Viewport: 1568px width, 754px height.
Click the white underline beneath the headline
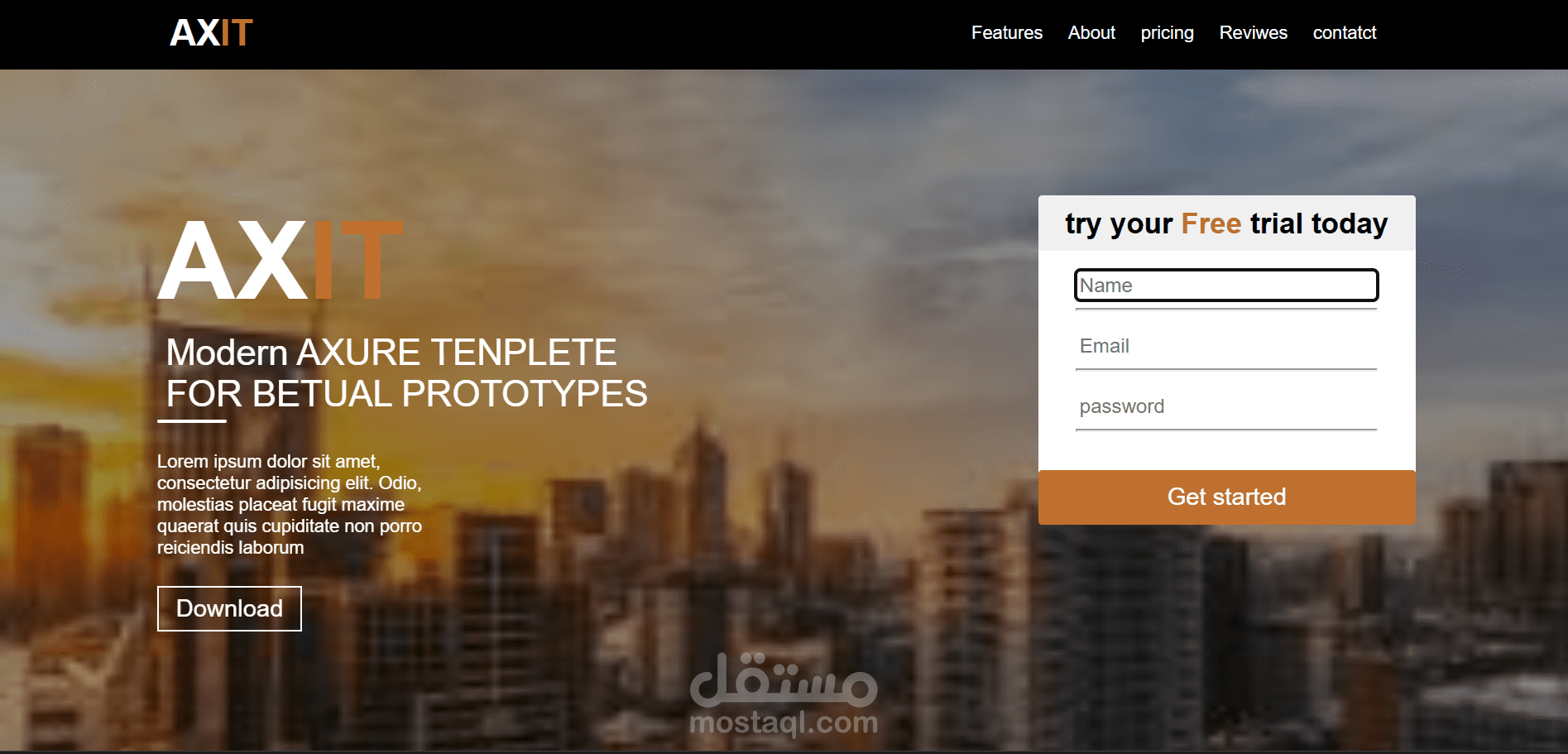192,421
